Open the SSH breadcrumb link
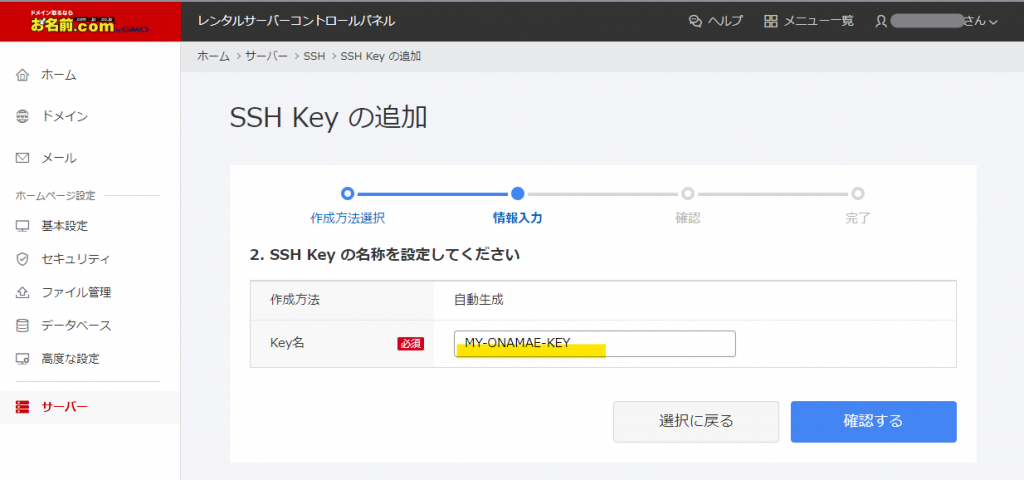 point(315,56)
